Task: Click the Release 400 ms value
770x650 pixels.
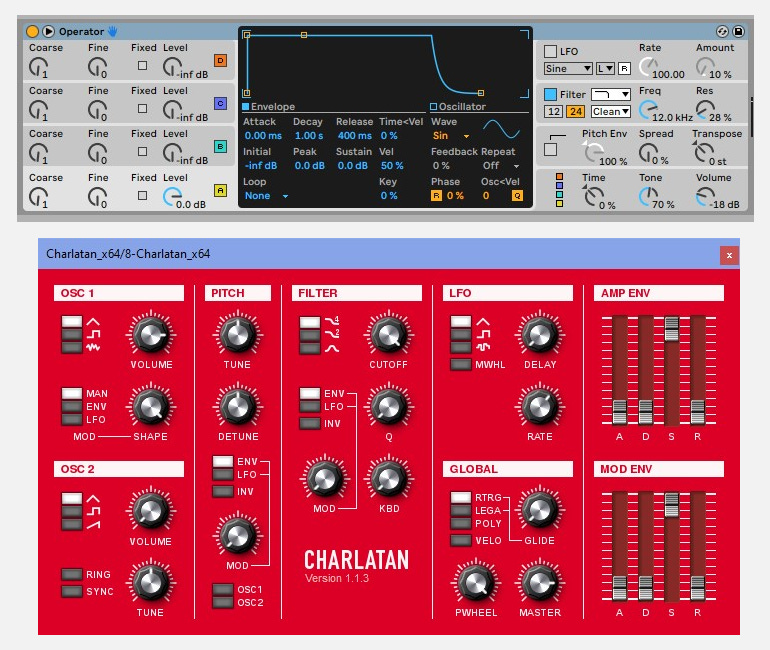Action: click(x=355, y=136)
